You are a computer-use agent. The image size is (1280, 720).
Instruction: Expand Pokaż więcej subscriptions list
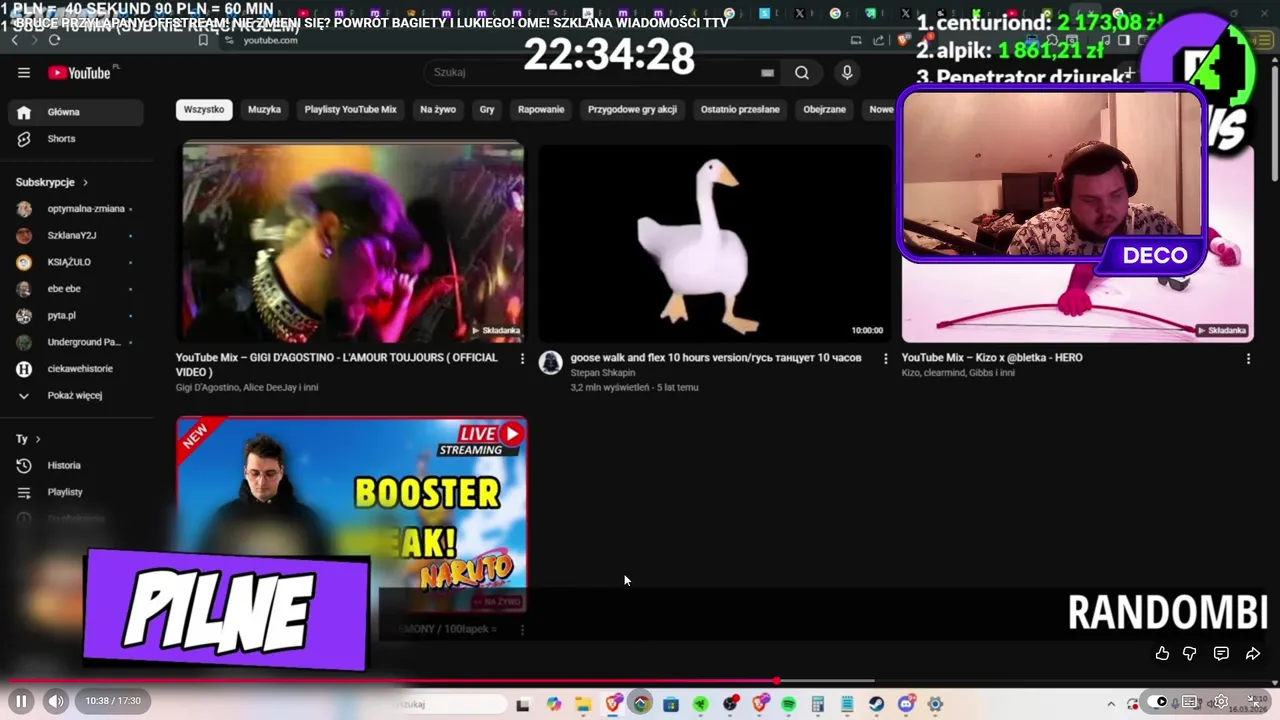coord(76,395)
